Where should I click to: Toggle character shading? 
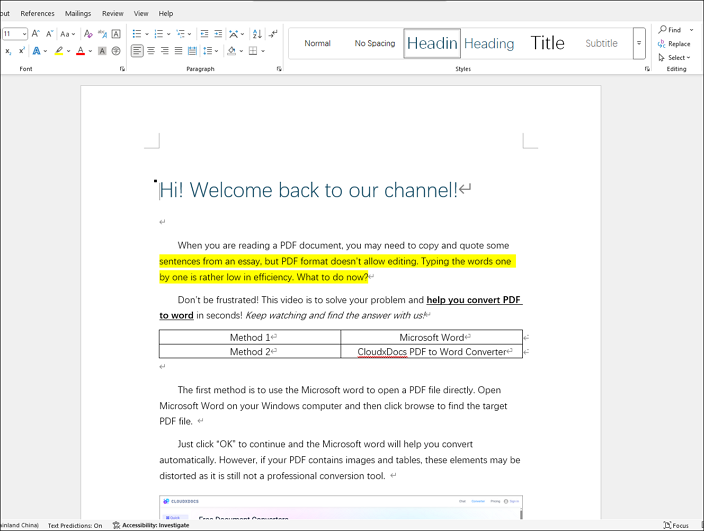[x=102, y=51]
